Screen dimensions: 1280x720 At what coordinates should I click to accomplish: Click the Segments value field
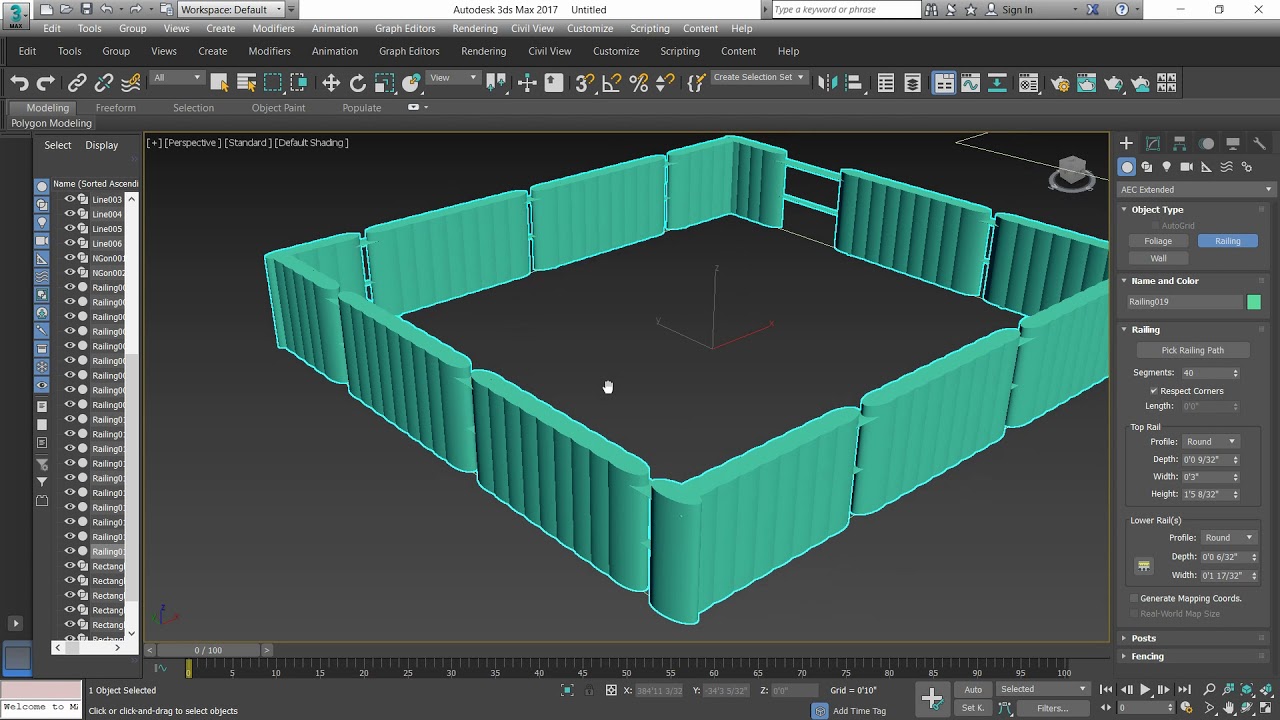(x=1205, y=373)
